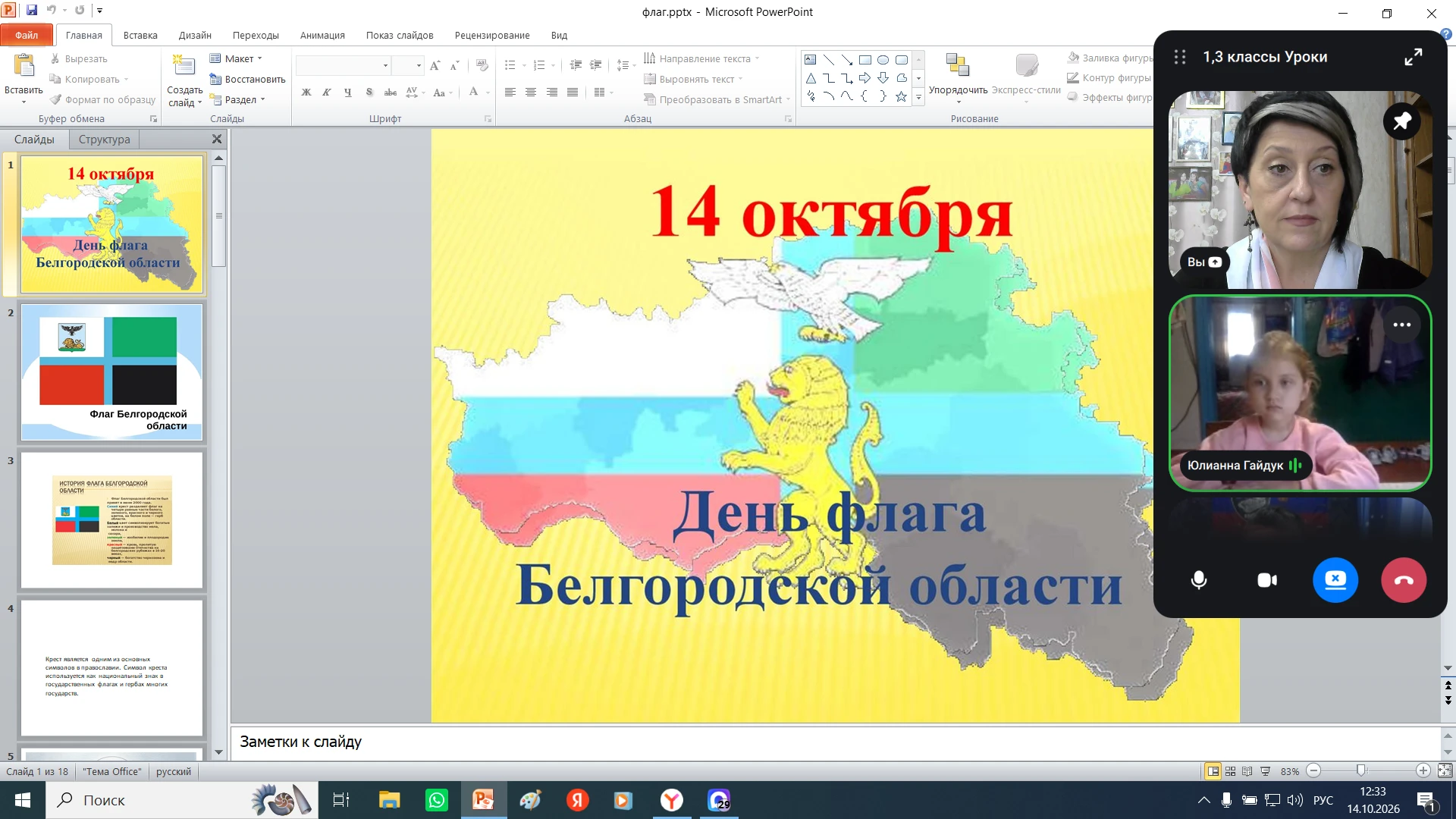Click the increase font size icon

pos(435,66)
